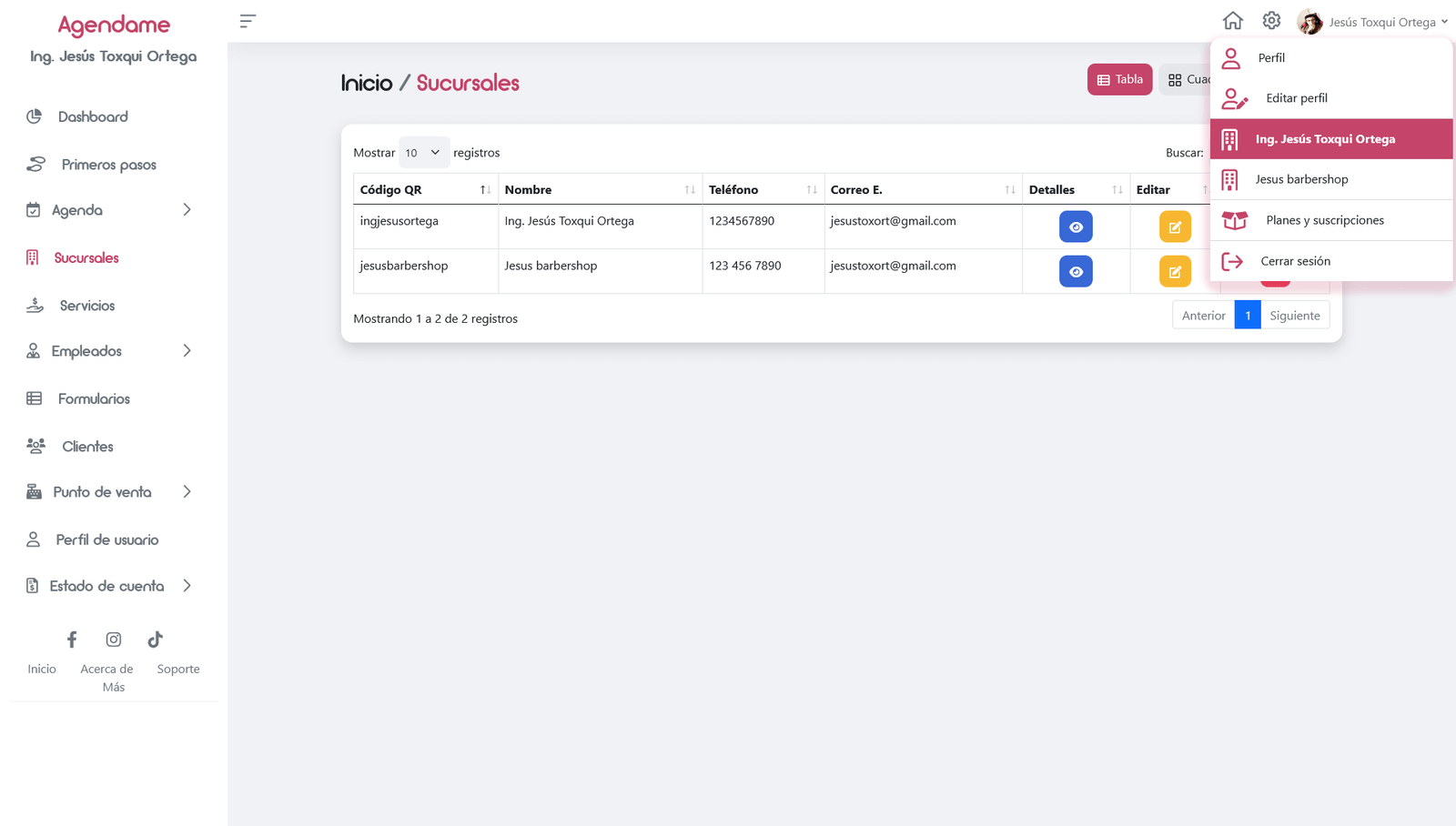Screen dimensions: 1456x826
Task: Open the Instagram social icon
Action: [x=114, y=640]
